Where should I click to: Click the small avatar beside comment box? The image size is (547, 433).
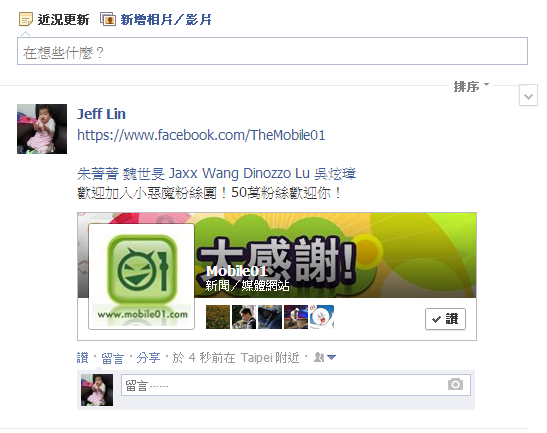pyautogui.click(x=97, y=390)
